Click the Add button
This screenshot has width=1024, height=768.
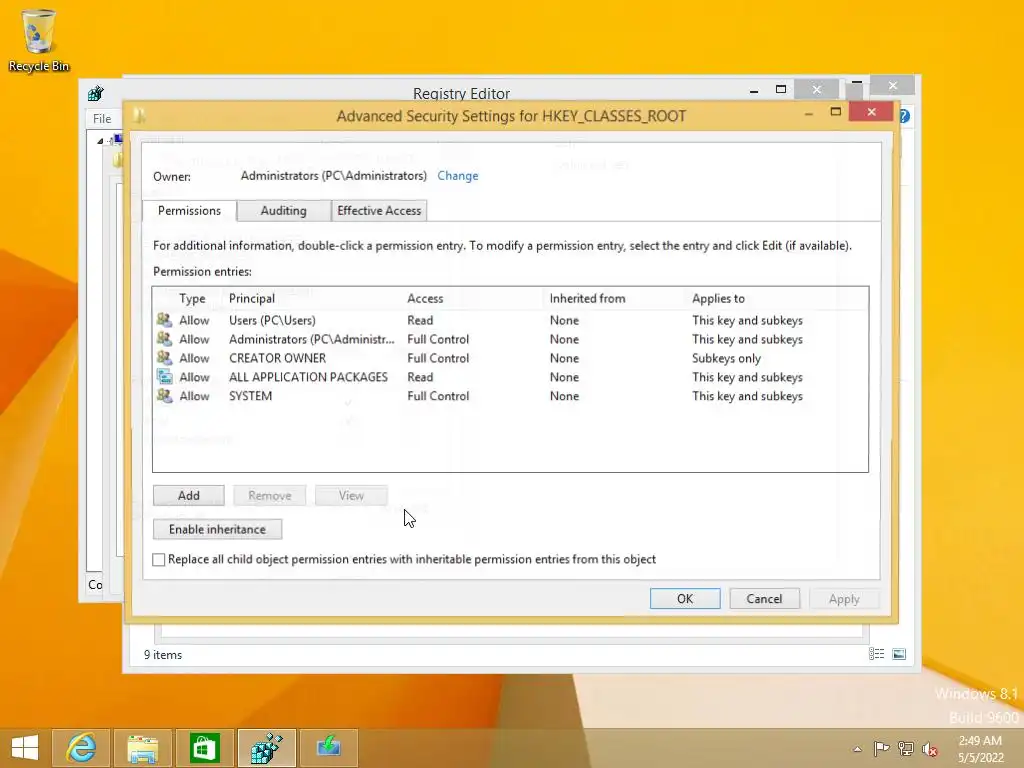coord(189,496)
